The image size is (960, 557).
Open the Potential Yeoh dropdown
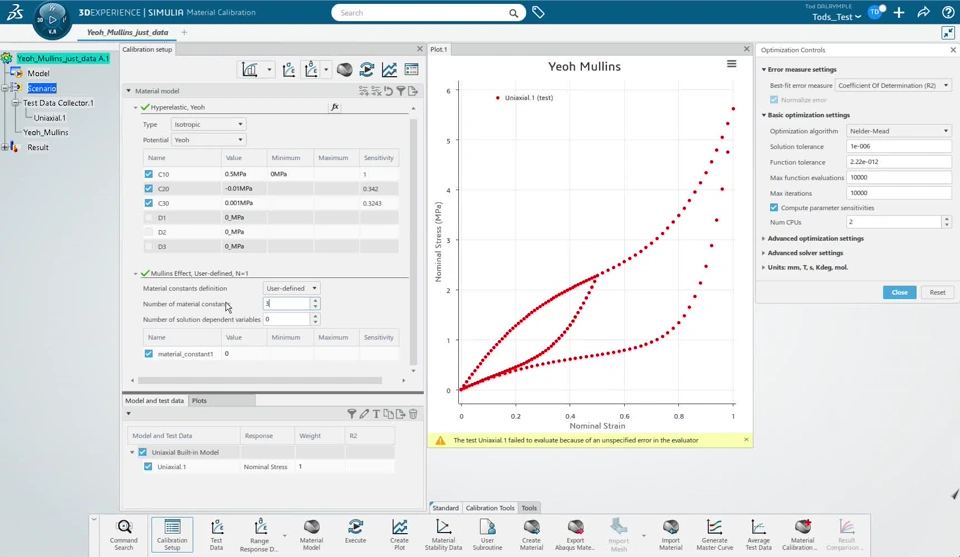tap(208, 140)
